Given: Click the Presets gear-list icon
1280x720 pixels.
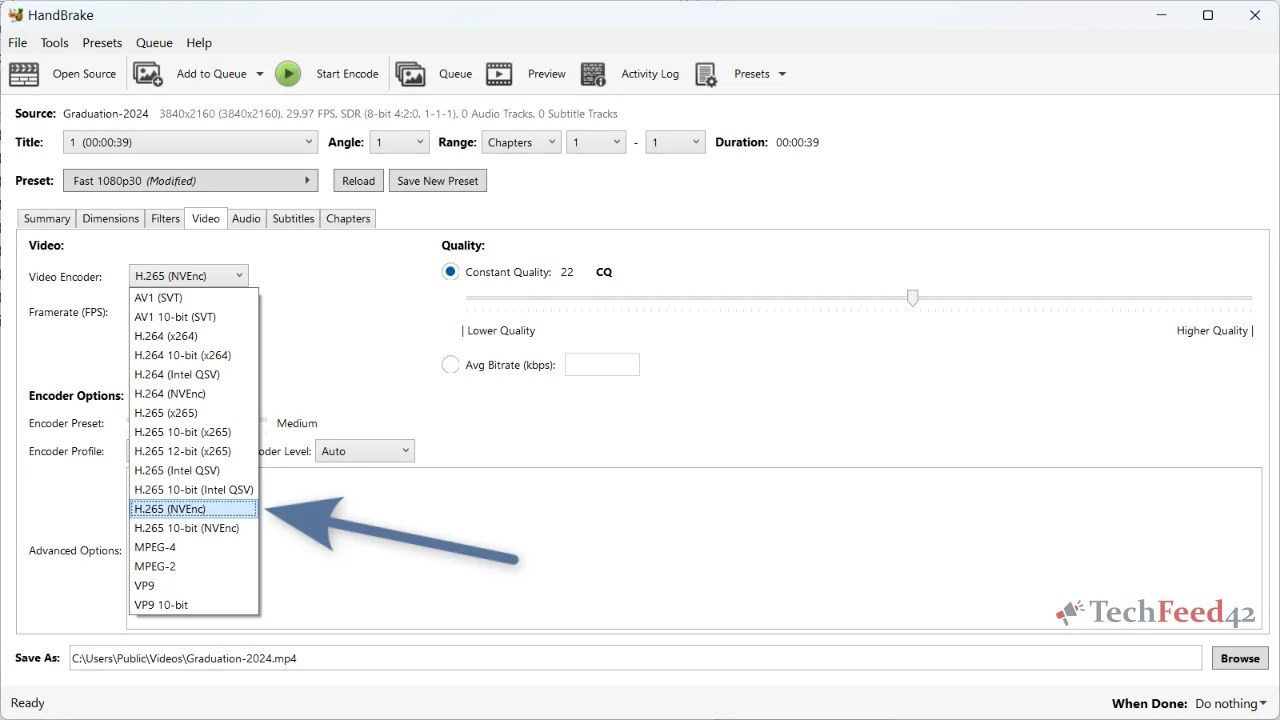Looking at the screenshot, I should click(x=706, y=74).
